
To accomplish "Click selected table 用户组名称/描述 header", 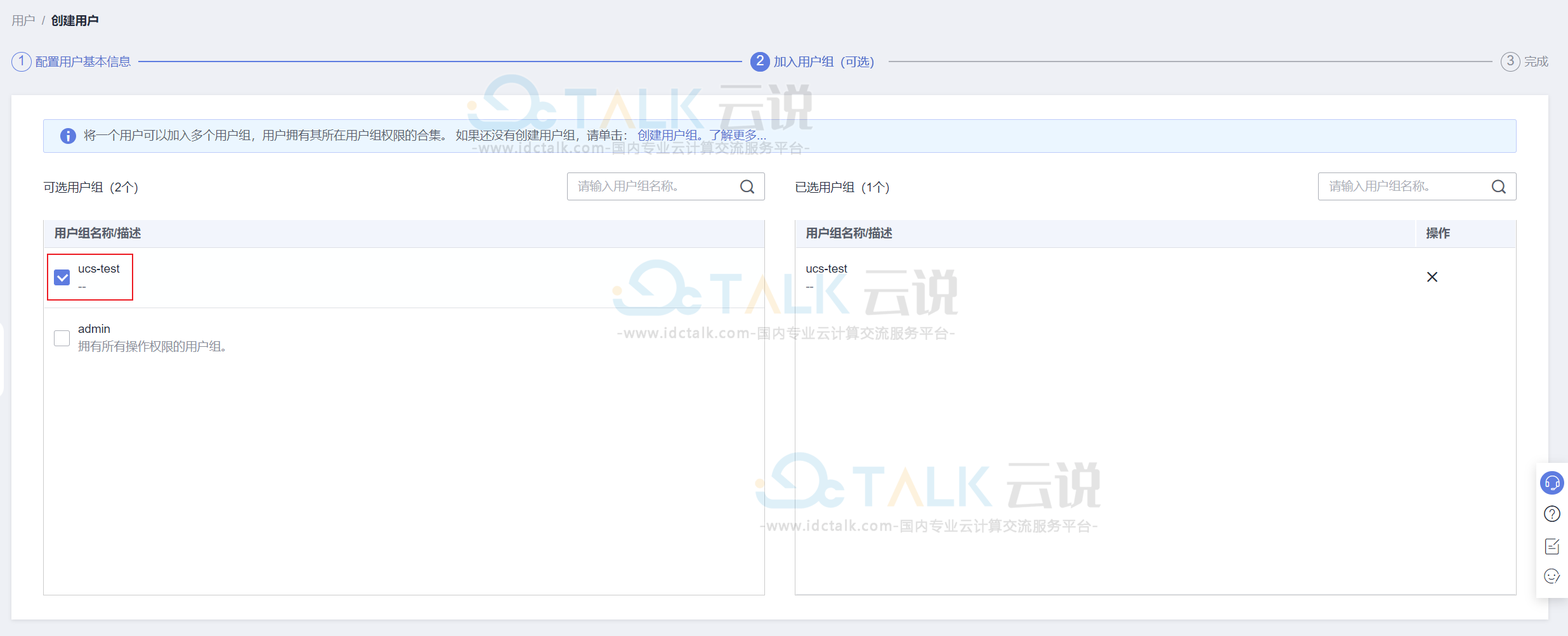I will tap(849, 233).
